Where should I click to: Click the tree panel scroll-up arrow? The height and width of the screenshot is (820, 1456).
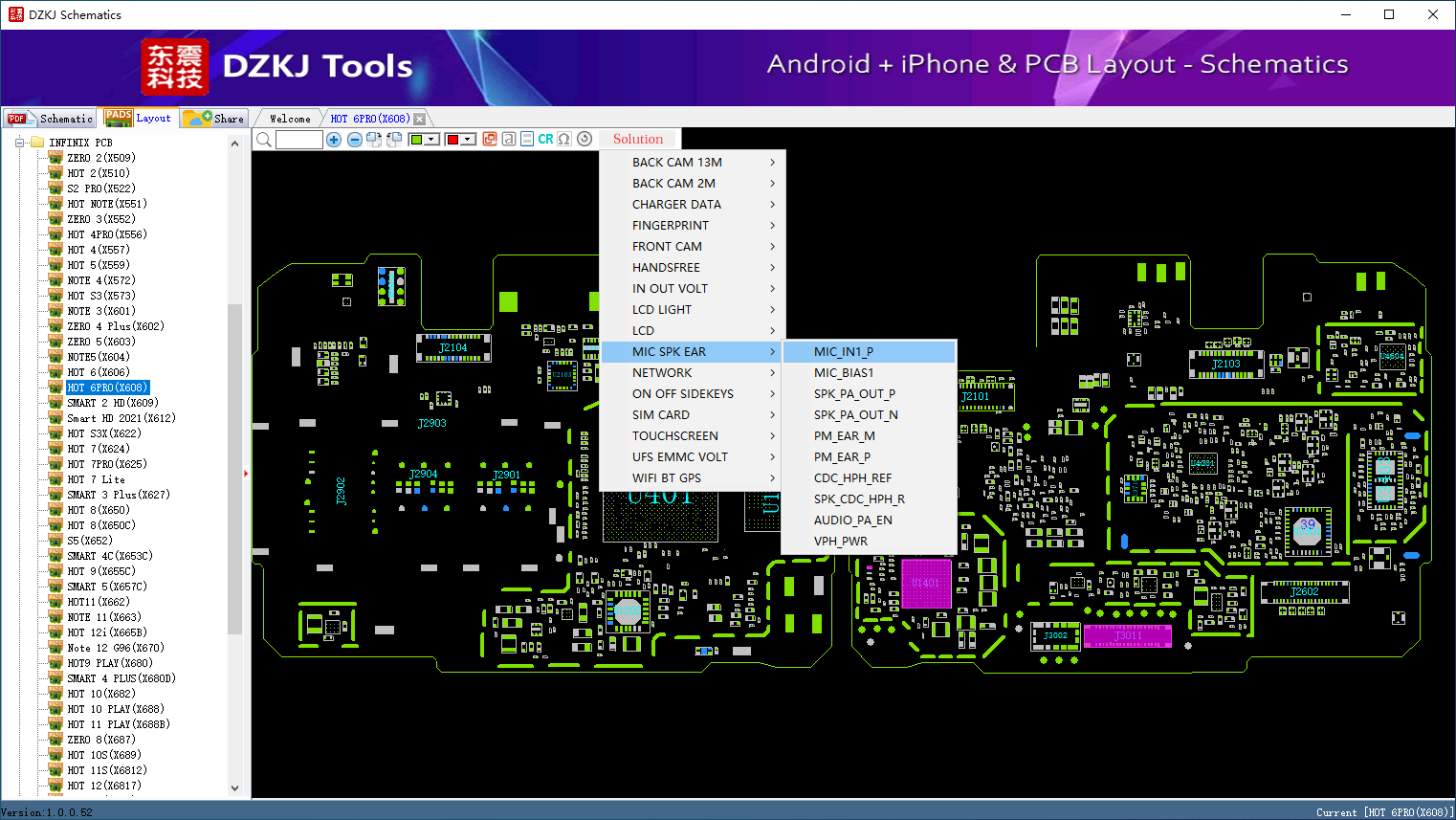click(235, 144)
